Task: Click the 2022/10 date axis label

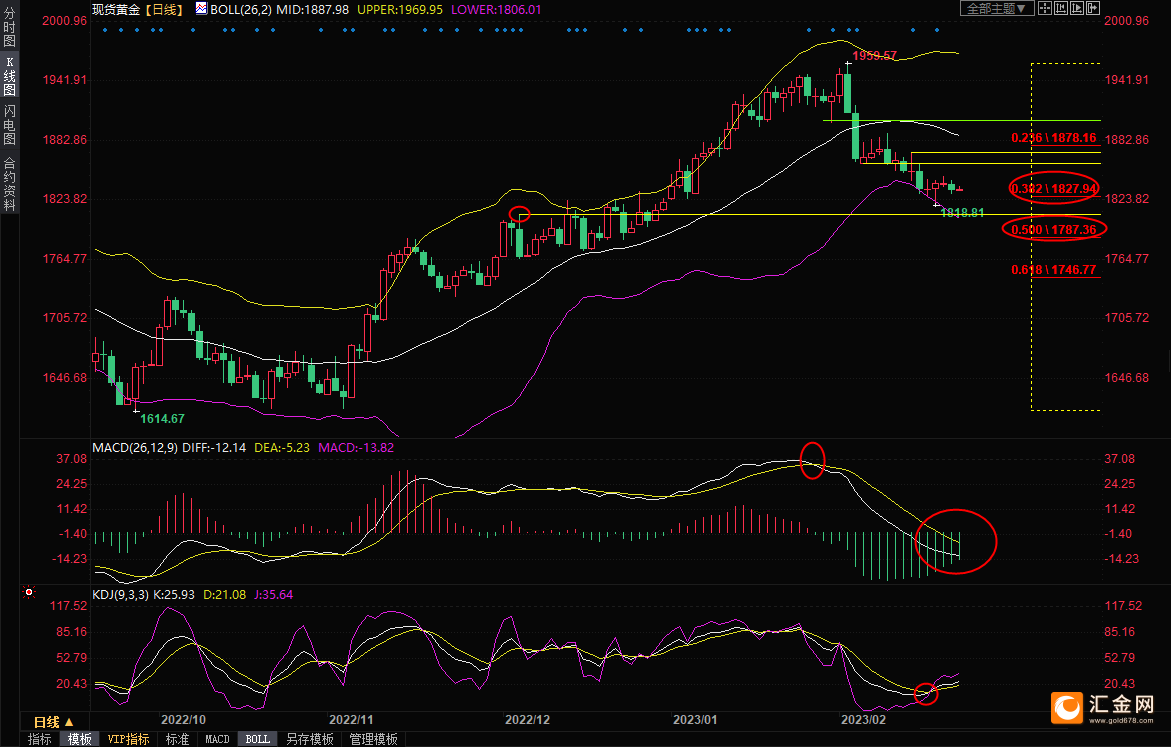Action: (183, 719)
